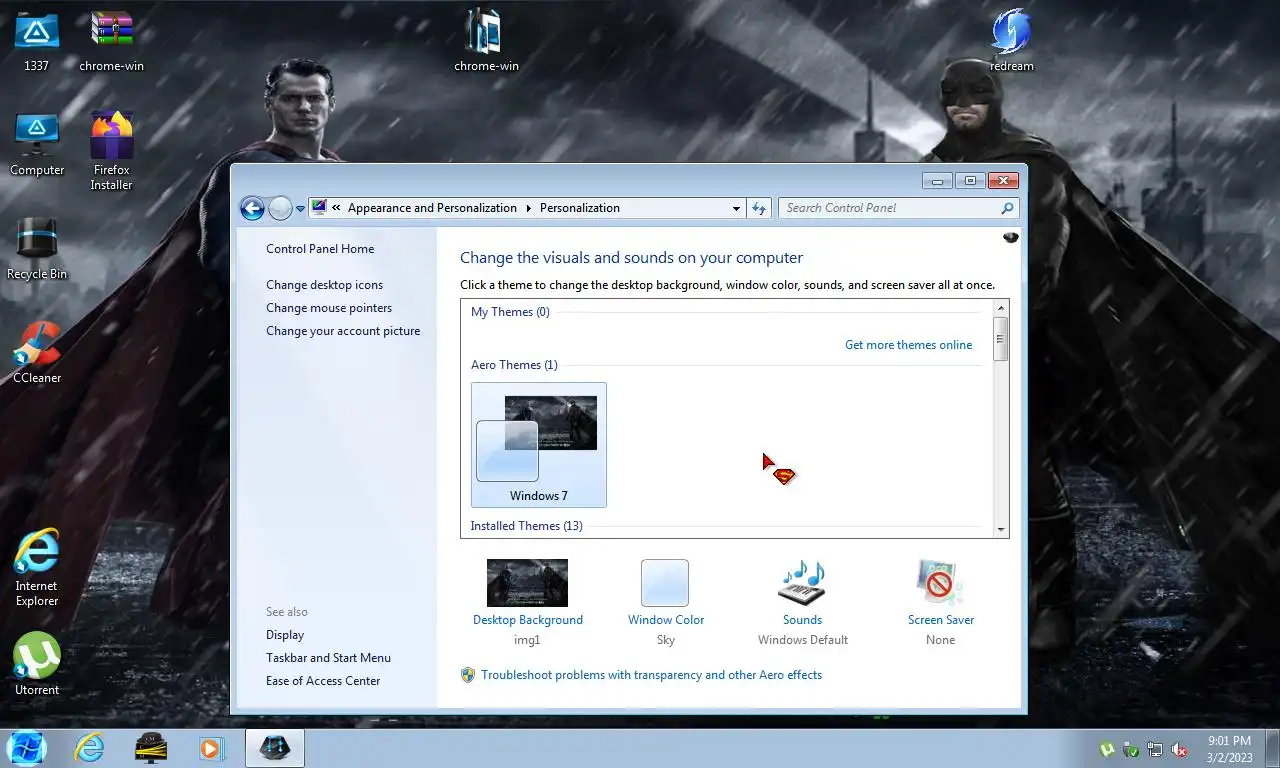
Task: Navigate to Appearance and Personalization breadcrumb
Action: coord(432,208)
